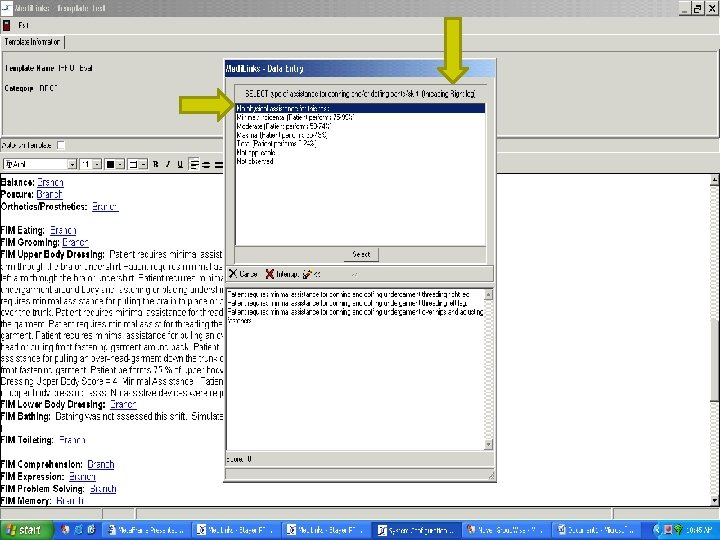720x540 pixels.
Task: Open the FIM Comprehension Branch link
Action: [x=101, y=464]
